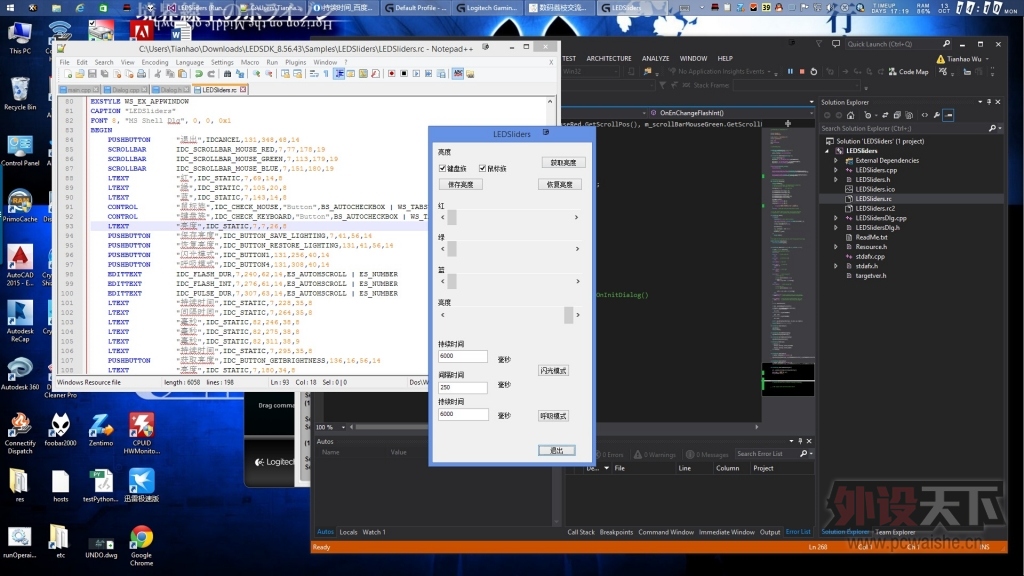This screenshot has height=576, width=1024.
Task: Click the 退出 exit button in LEDSliders
Action: click(556, 451)
